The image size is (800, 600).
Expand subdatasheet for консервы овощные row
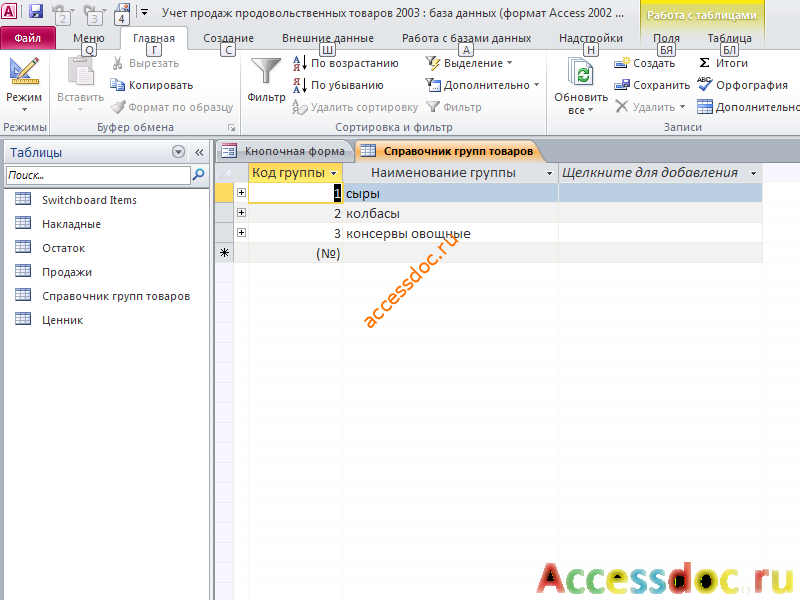(241, 233)
